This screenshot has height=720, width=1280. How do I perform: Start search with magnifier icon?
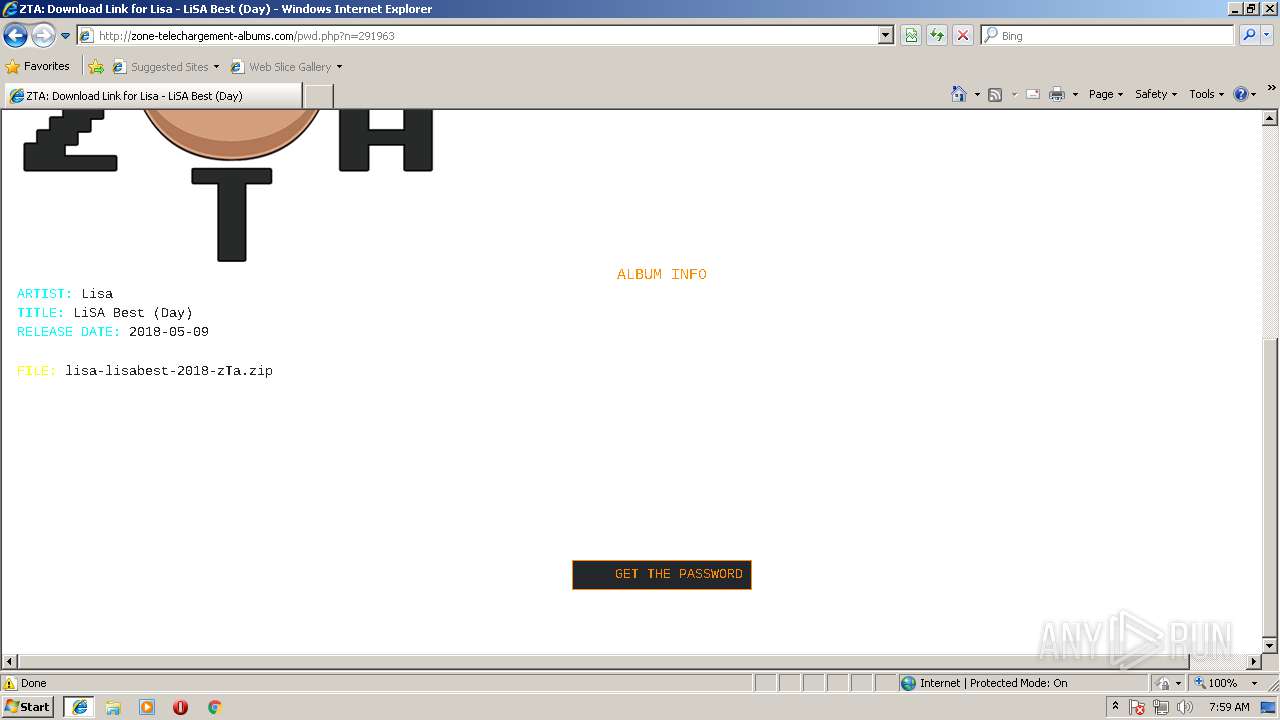[x=1249, y=35]
